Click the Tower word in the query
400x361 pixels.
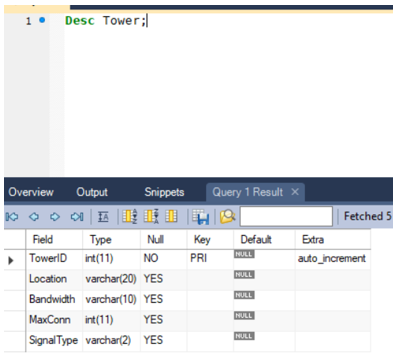(121, 21)
